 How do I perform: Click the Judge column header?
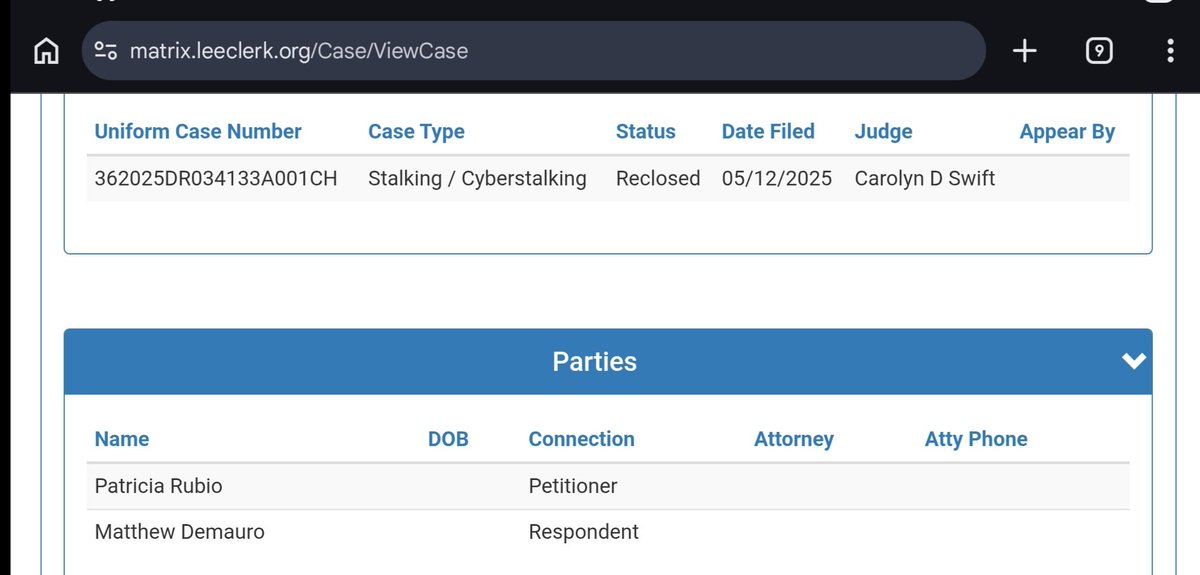pyautogui.click(x=883, y=132)
